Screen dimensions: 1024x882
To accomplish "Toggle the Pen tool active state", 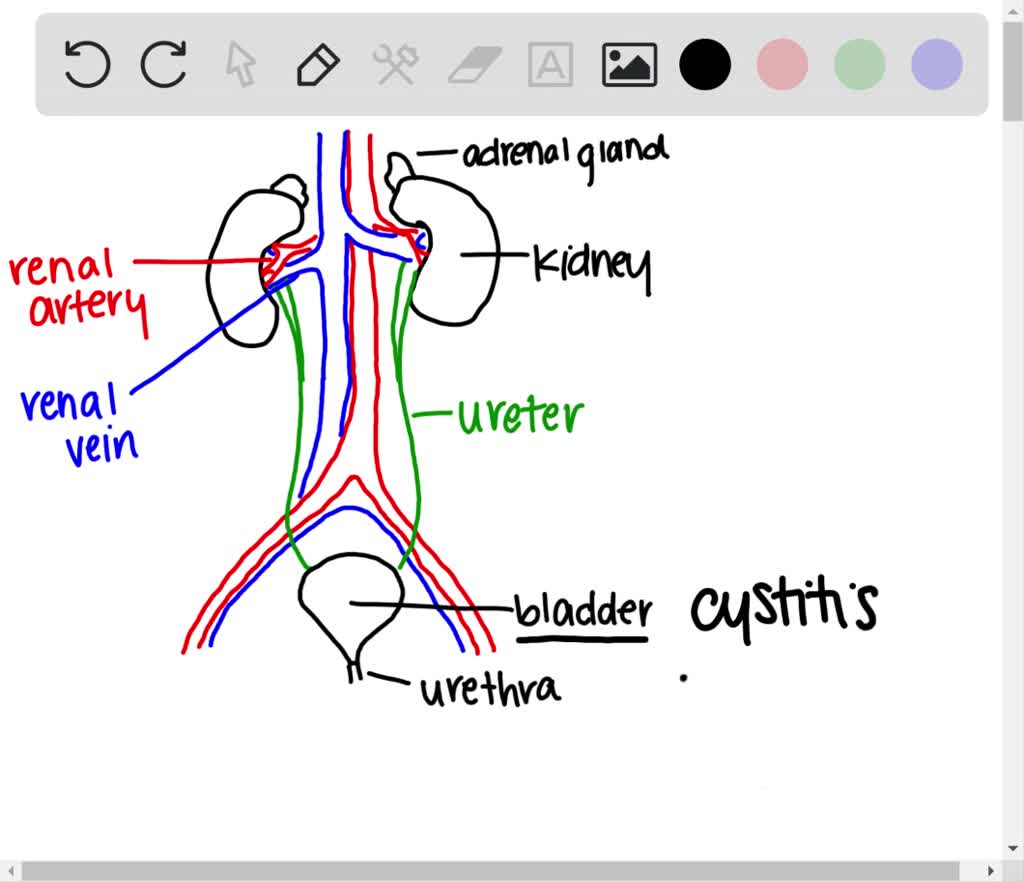I will click(317, 64).
